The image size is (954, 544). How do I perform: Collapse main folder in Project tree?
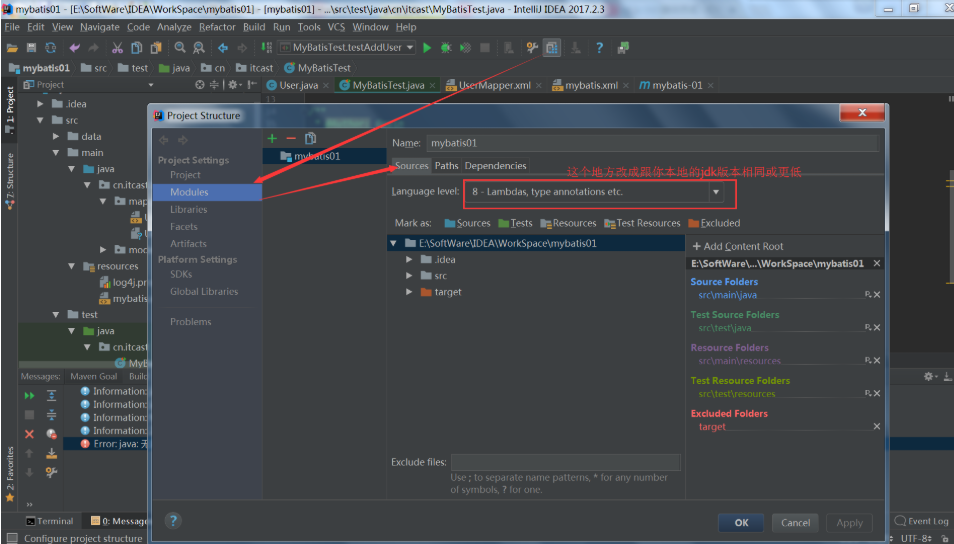click(56, 153)
